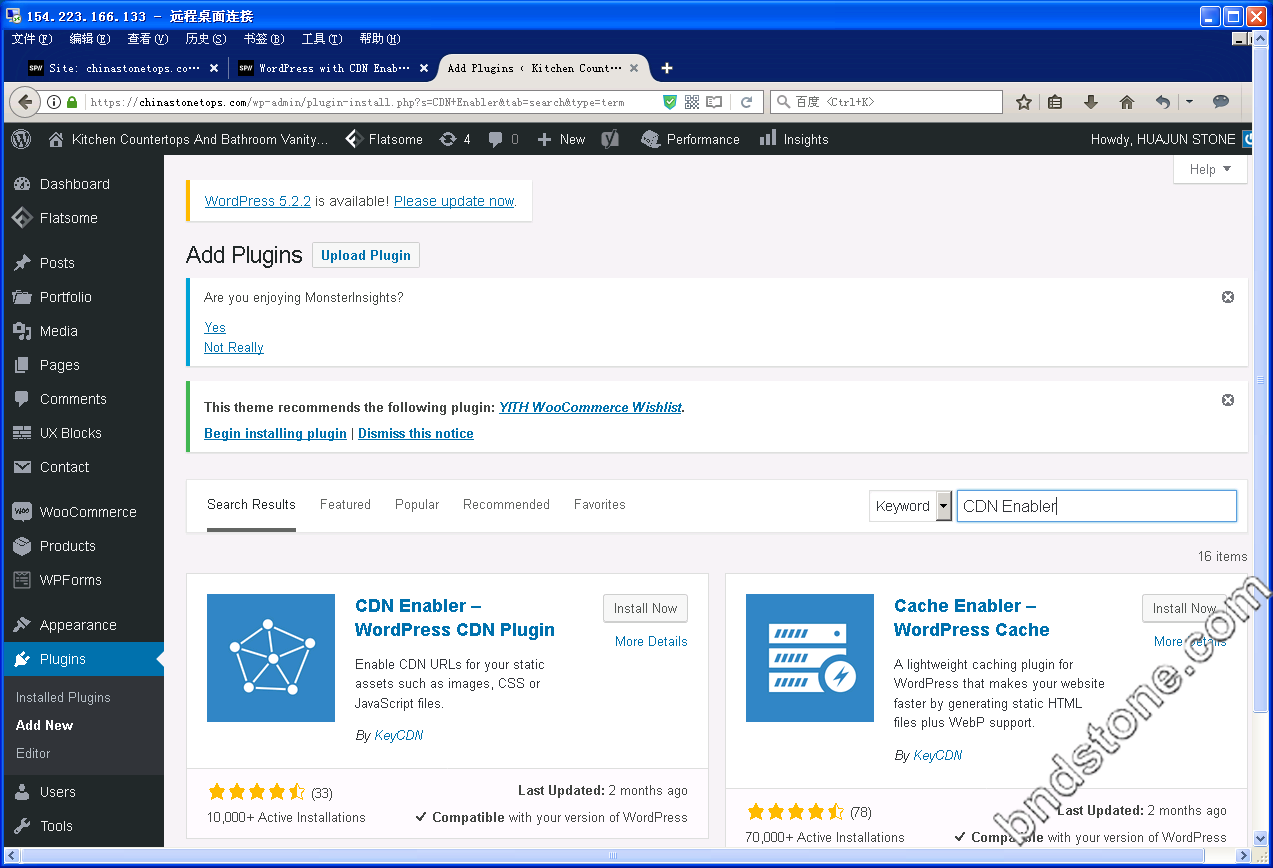Viewport: 1273px width, 868px height.
Task: Click the green shield icon in address bar
Action: [x=670, y=102]
